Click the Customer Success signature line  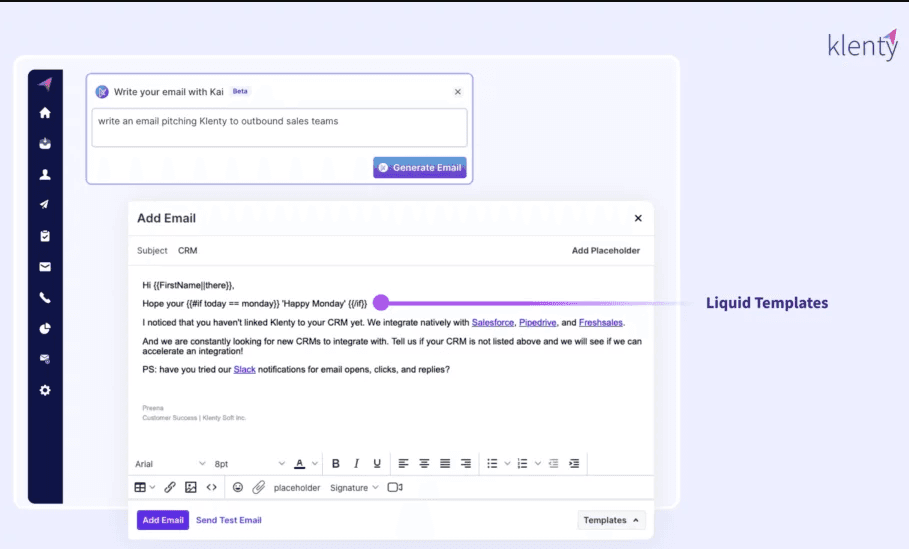click(194, 418)
